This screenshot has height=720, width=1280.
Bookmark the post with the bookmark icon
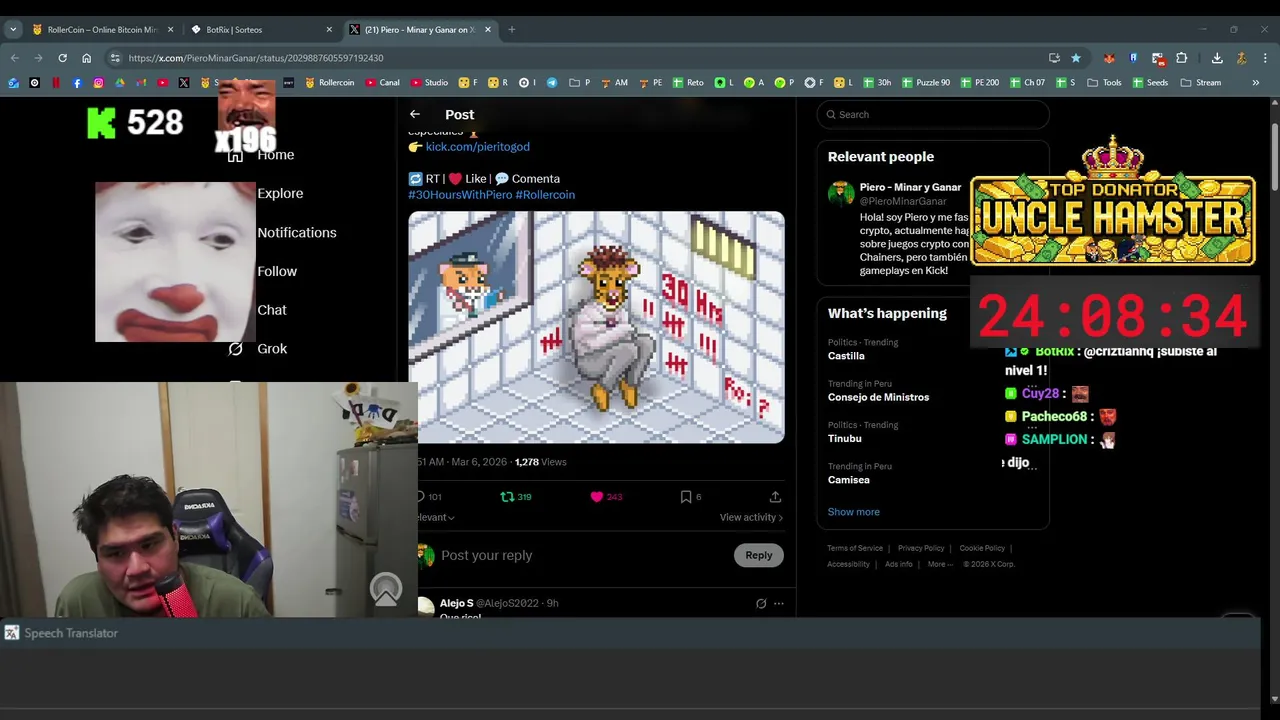pyautogui.click(x=686, y=496)
